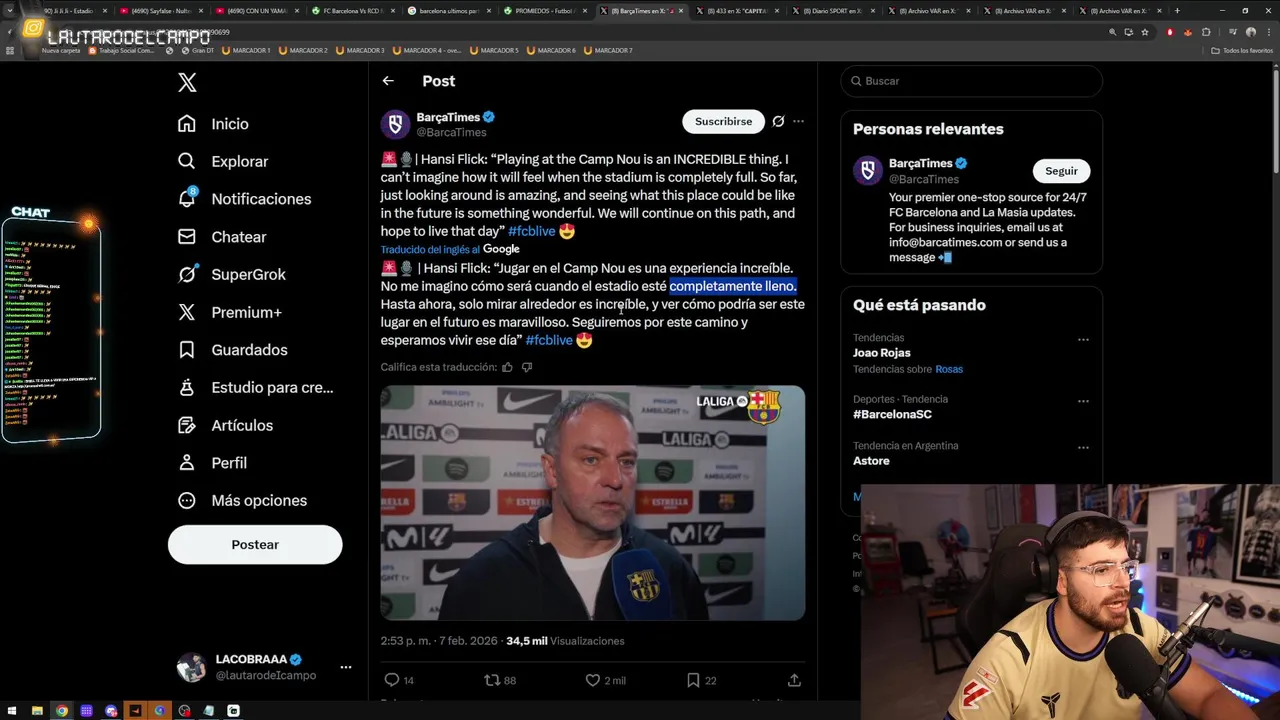Click the repost icon showing 88
This screenshot has width=1280, height=720.
click(491, 680)
